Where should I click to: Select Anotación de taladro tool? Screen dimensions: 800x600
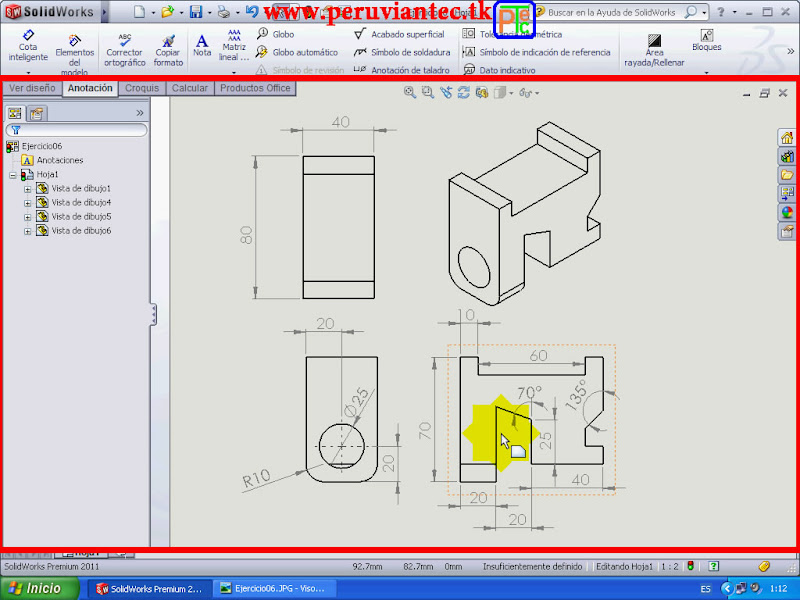point(402,70)
